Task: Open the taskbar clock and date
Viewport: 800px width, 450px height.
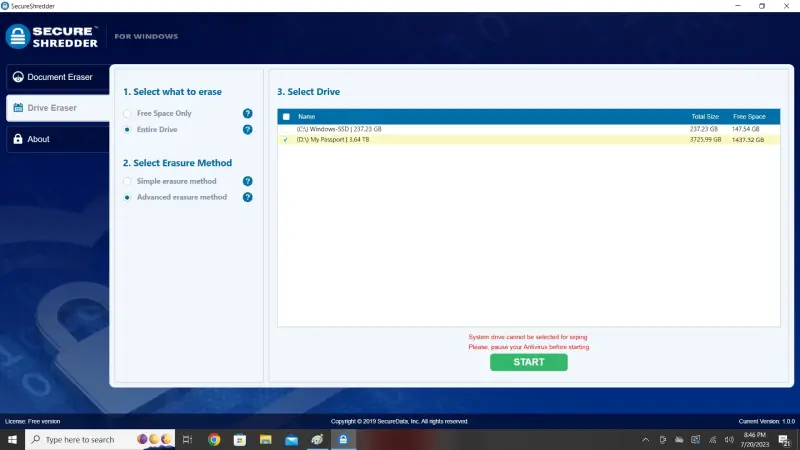Action: pos(755,439)
